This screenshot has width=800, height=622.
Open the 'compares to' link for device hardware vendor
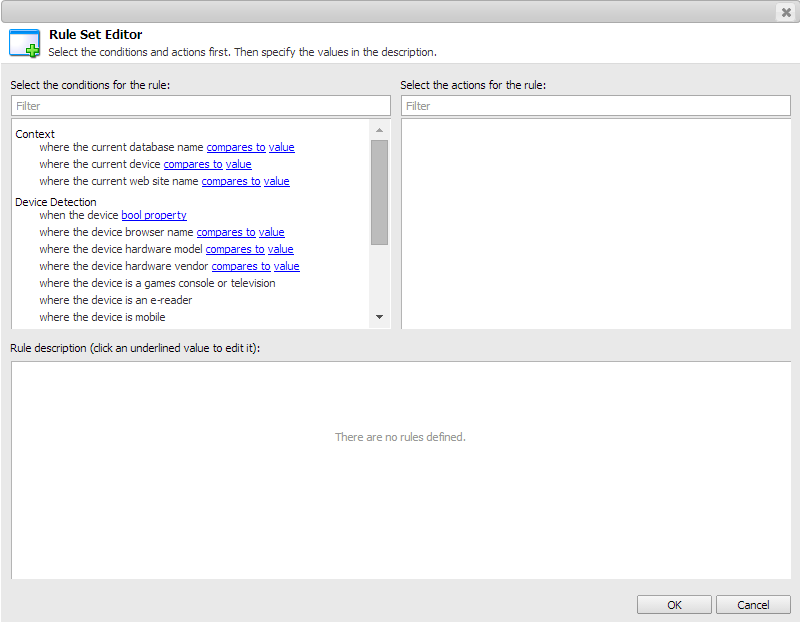tap(240, 266)
